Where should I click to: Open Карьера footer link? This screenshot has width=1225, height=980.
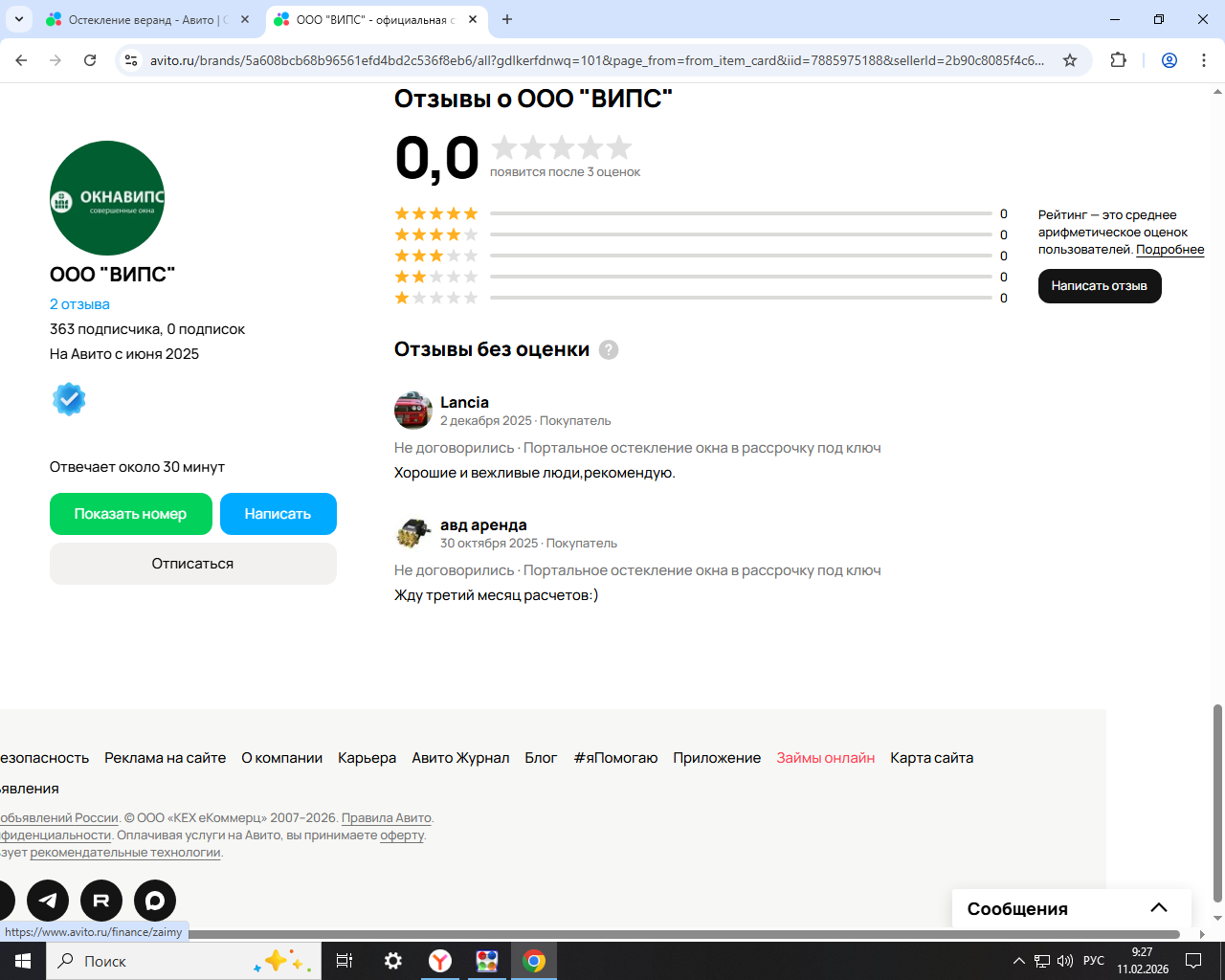[367, 758]
